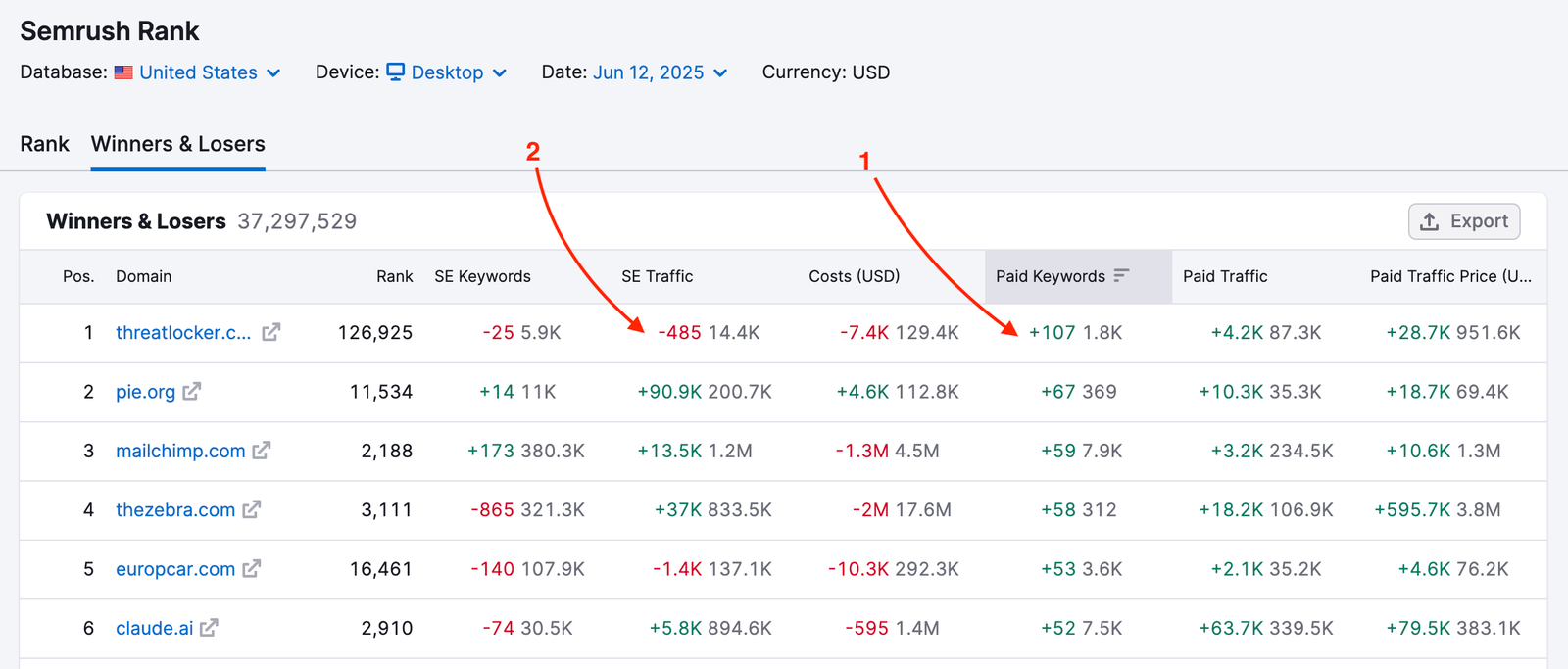Open thezebra.com in new tab icon
This screenshot has height=669, width=1568.
(252, 510)
